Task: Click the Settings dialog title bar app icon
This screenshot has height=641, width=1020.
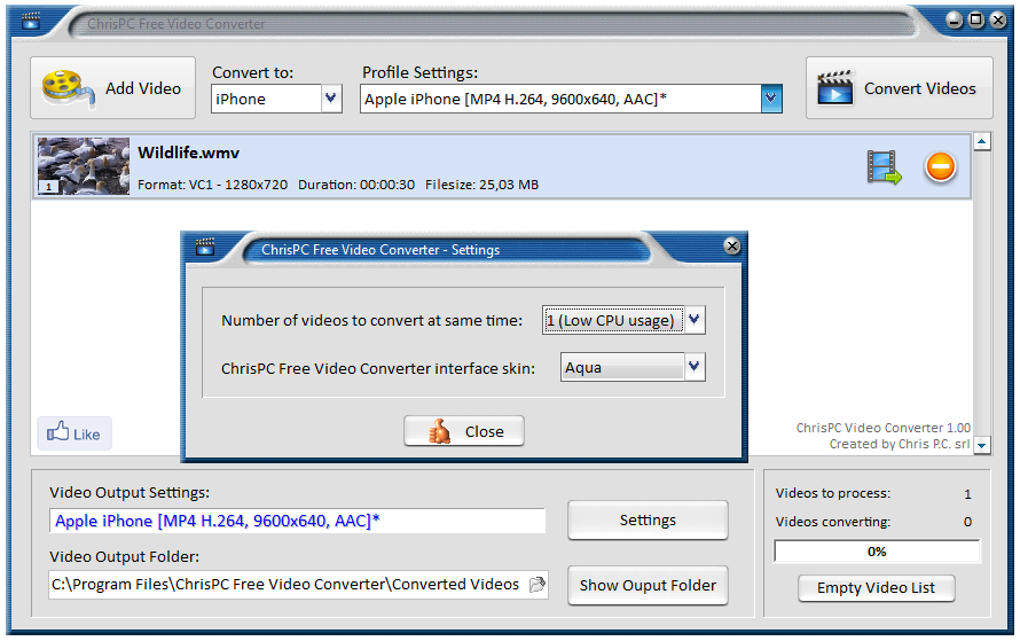Action: click(205, 247)
